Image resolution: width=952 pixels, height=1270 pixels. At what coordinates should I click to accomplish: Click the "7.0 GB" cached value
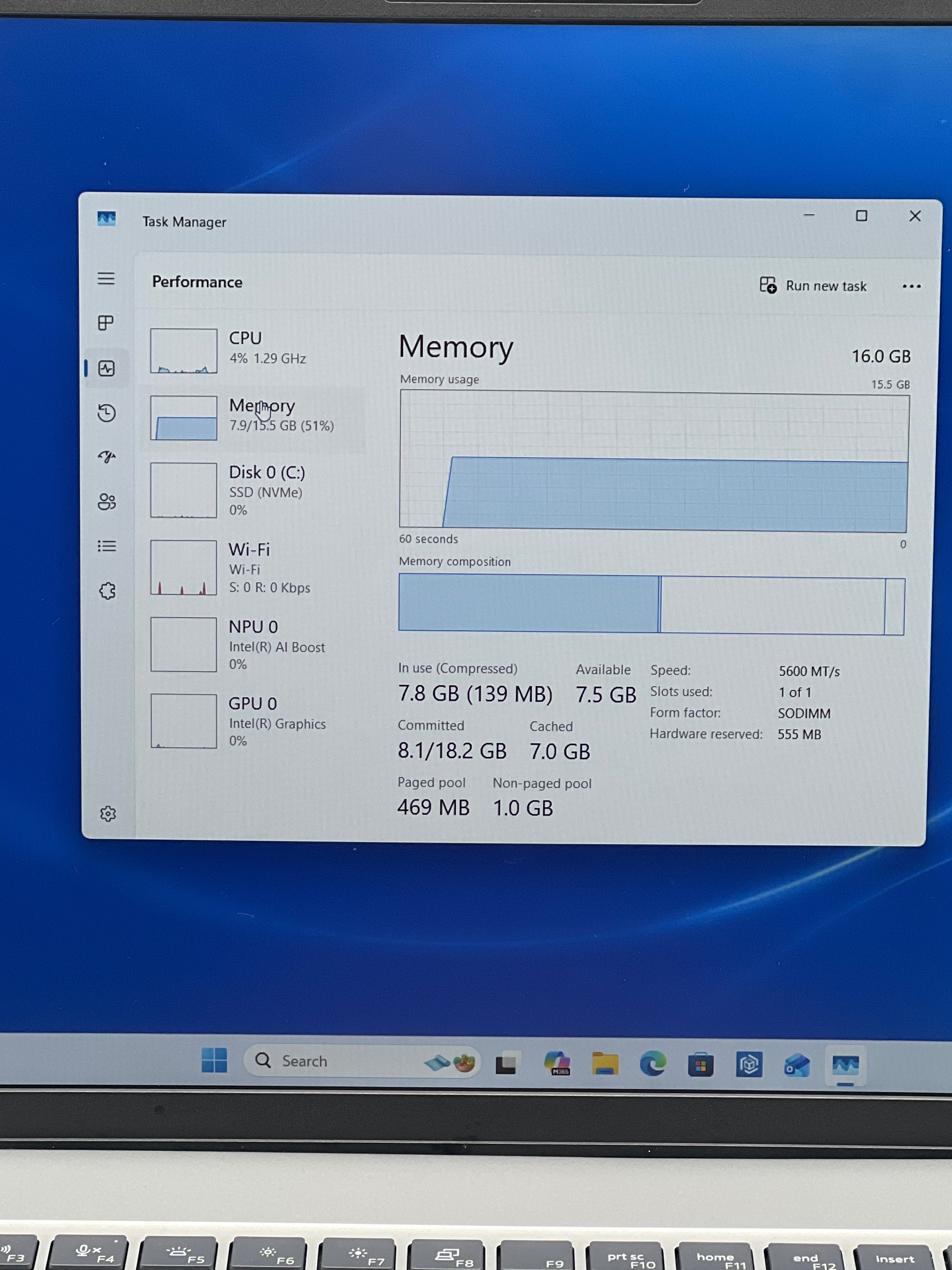tap(559, 752)
